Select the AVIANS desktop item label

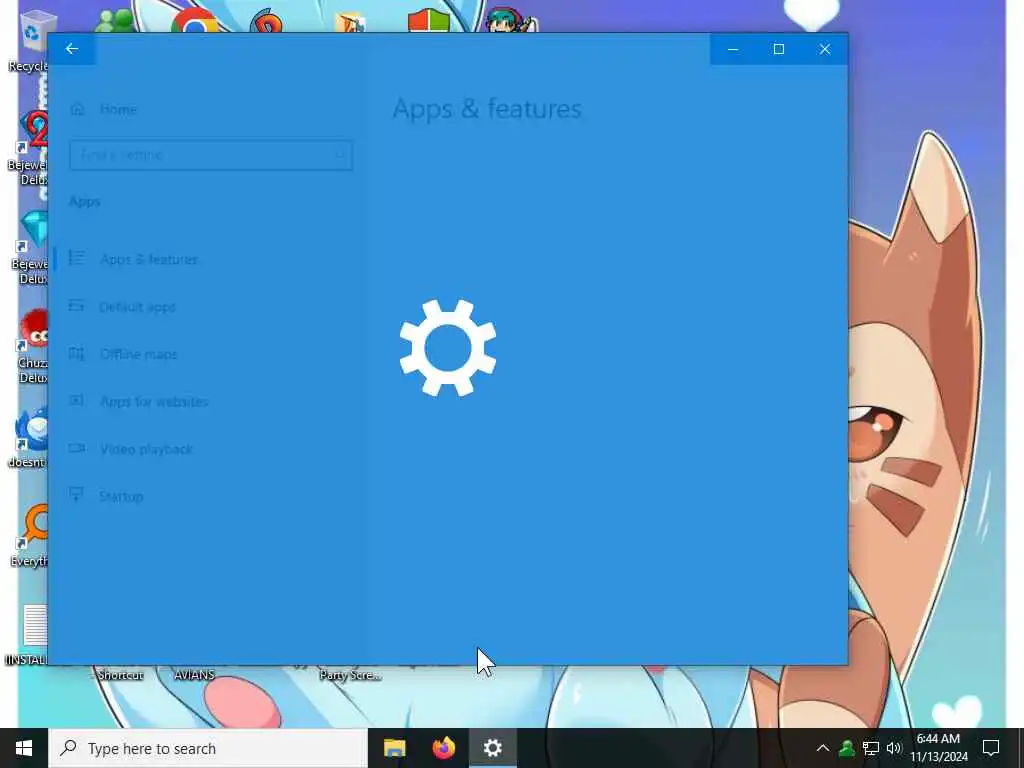(195, 675)
